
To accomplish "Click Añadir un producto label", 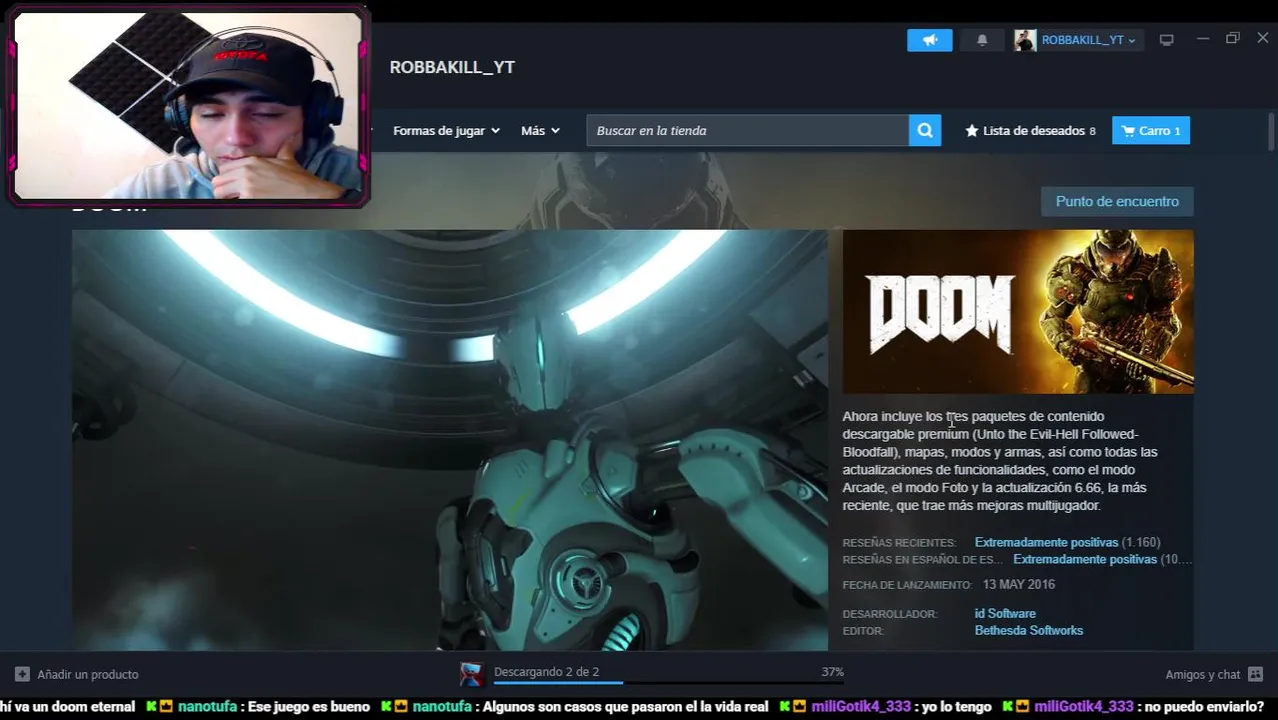I will point(88,674).
